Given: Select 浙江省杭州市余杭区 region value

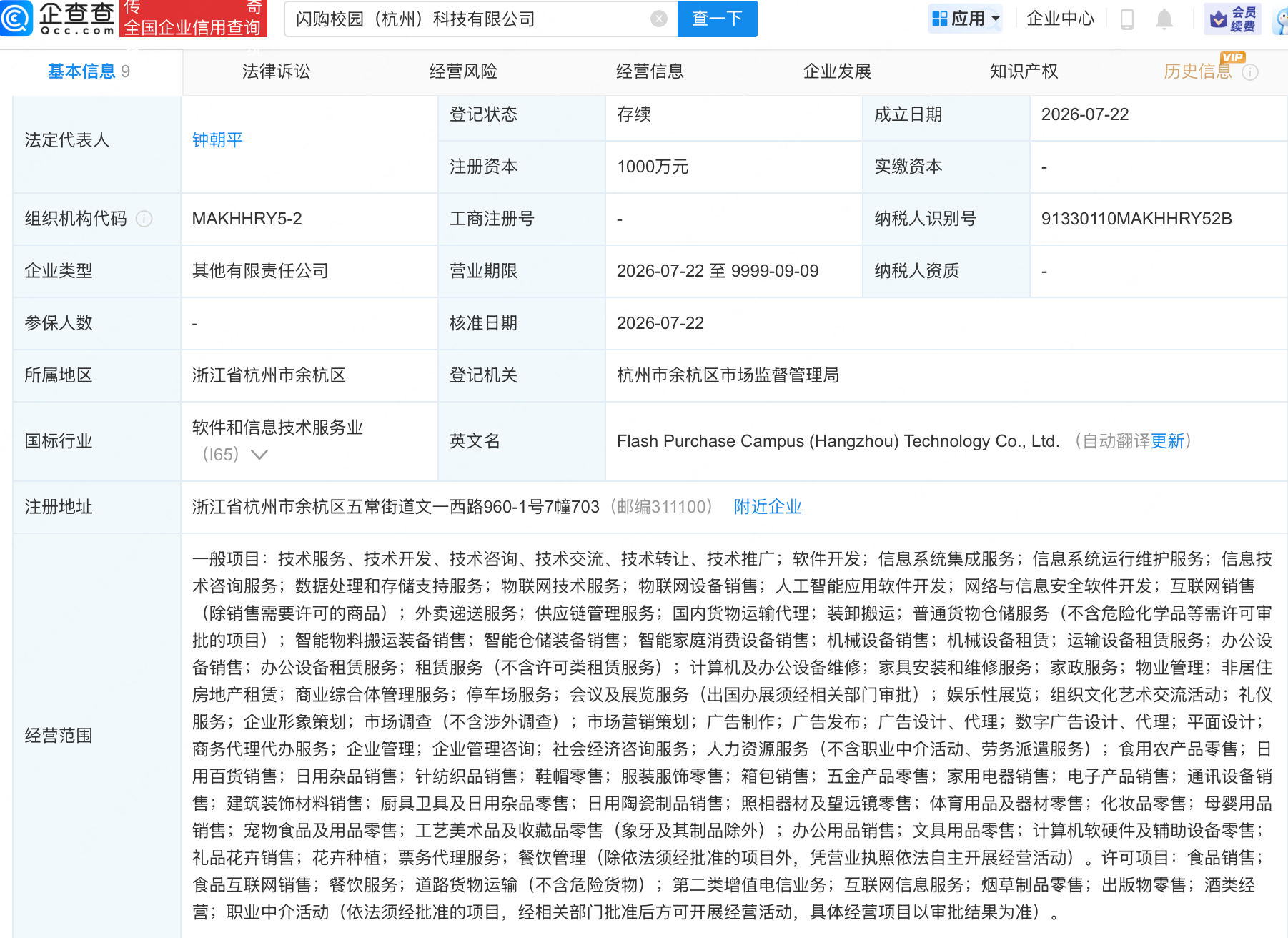Looking at the screenshot, I should point(269,375).
